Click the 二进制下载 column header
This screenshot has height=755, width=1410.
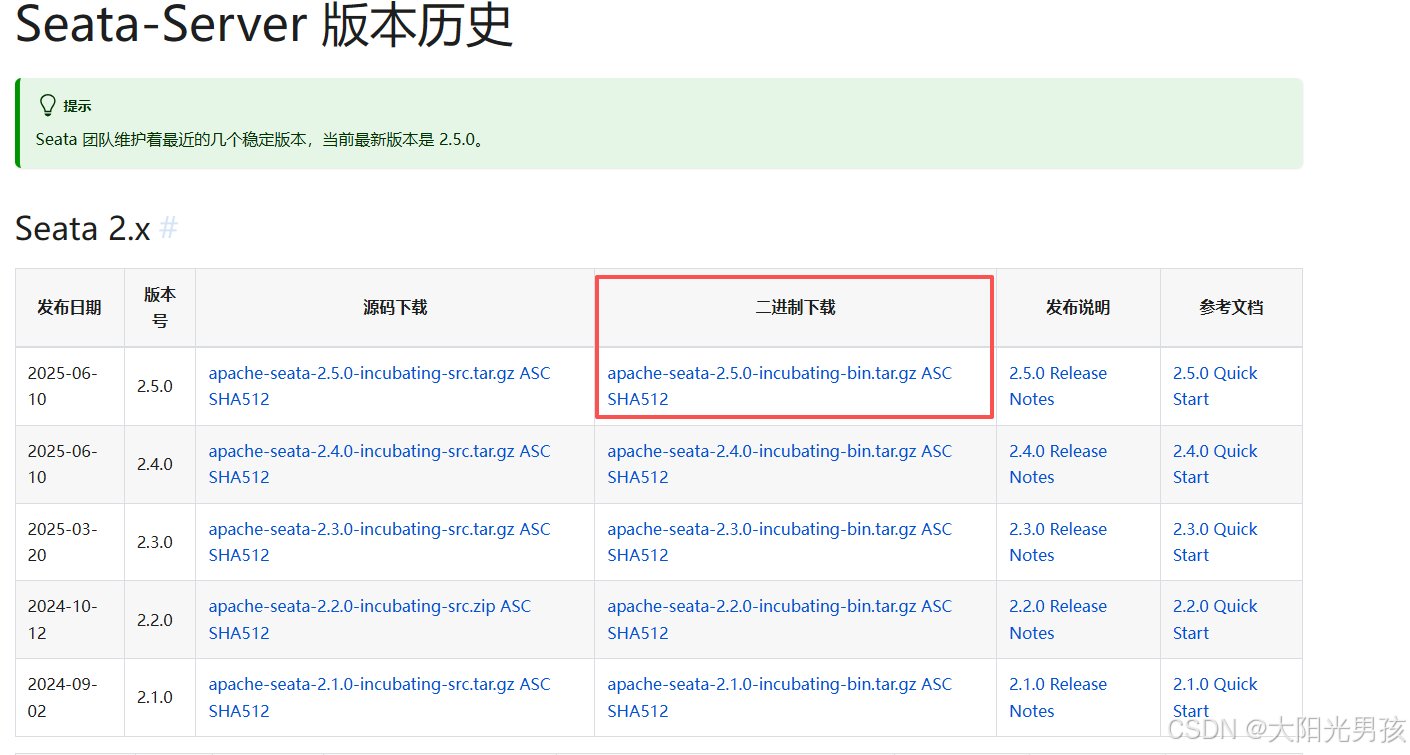click(795, 307)
